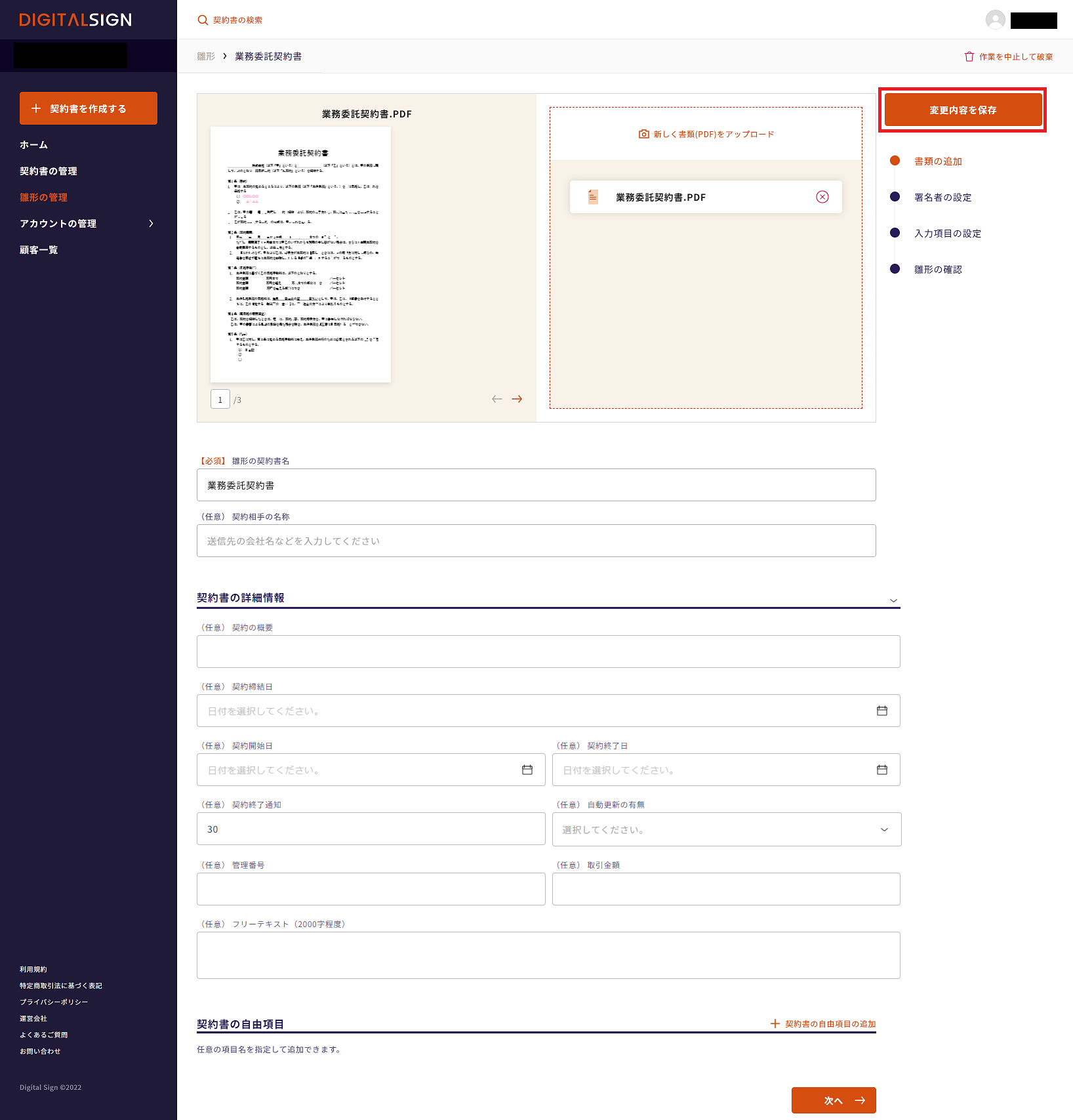Open 顧客一覧 in sidebar
The height and width of the screenshot is (1120, 1073).
tap(39, 250)
